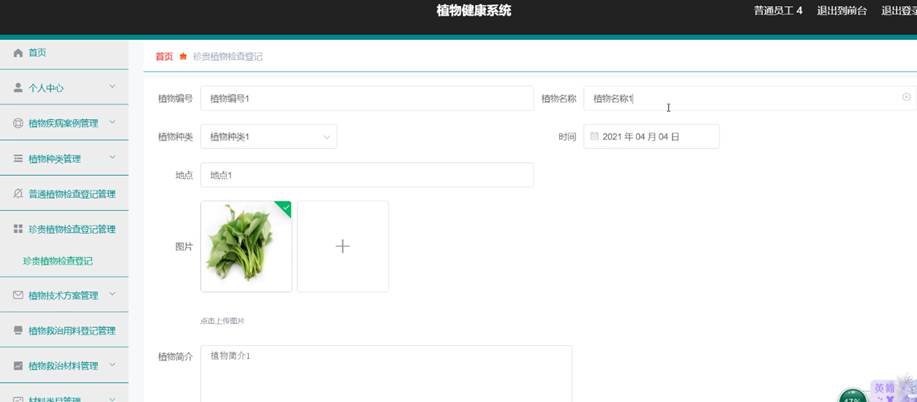Click the 退出到前台 link
This screenshot has width=917, height=402.
point(842,11)
